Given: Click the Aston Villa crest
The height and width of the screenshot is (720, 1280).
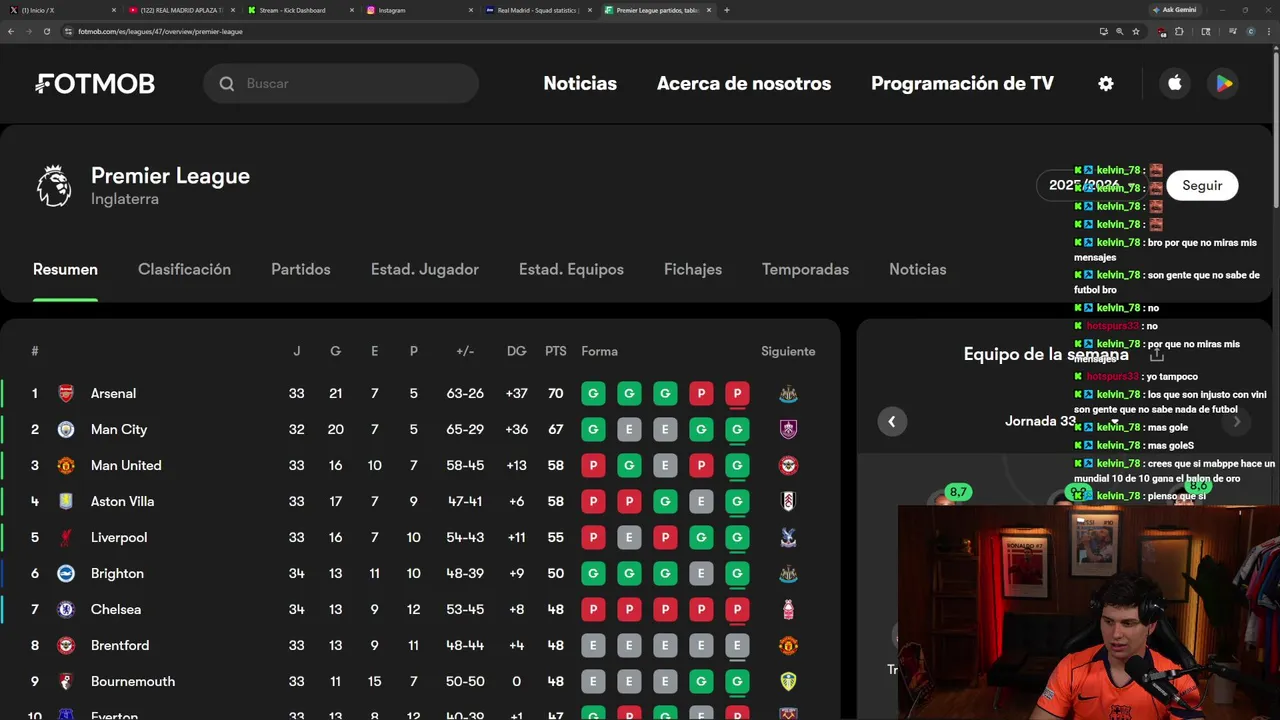Looking at the screenshot, I should click(66, 502).
